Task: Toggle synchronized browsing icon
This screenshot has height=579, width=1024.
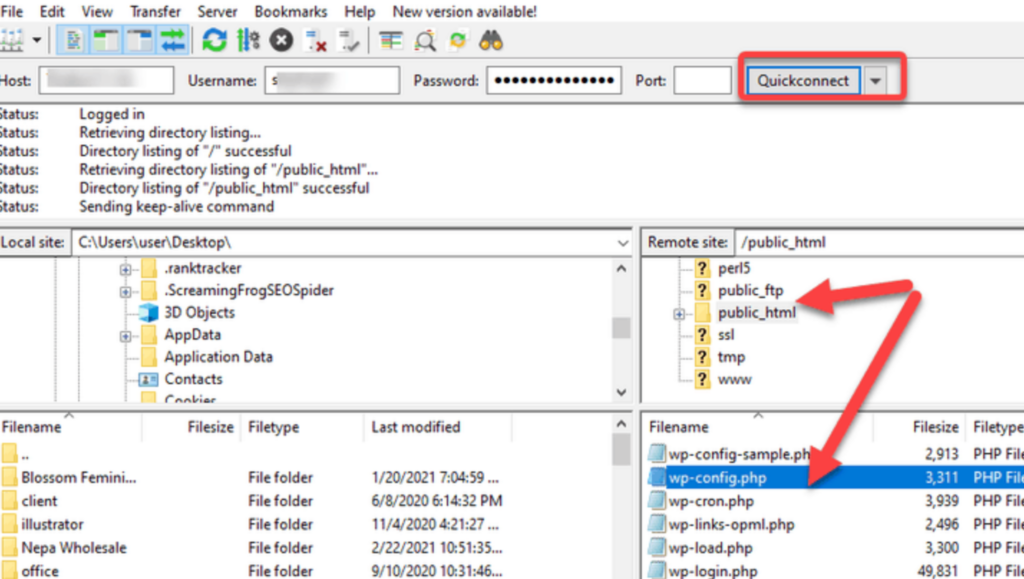Action: (x=458, y=41)
